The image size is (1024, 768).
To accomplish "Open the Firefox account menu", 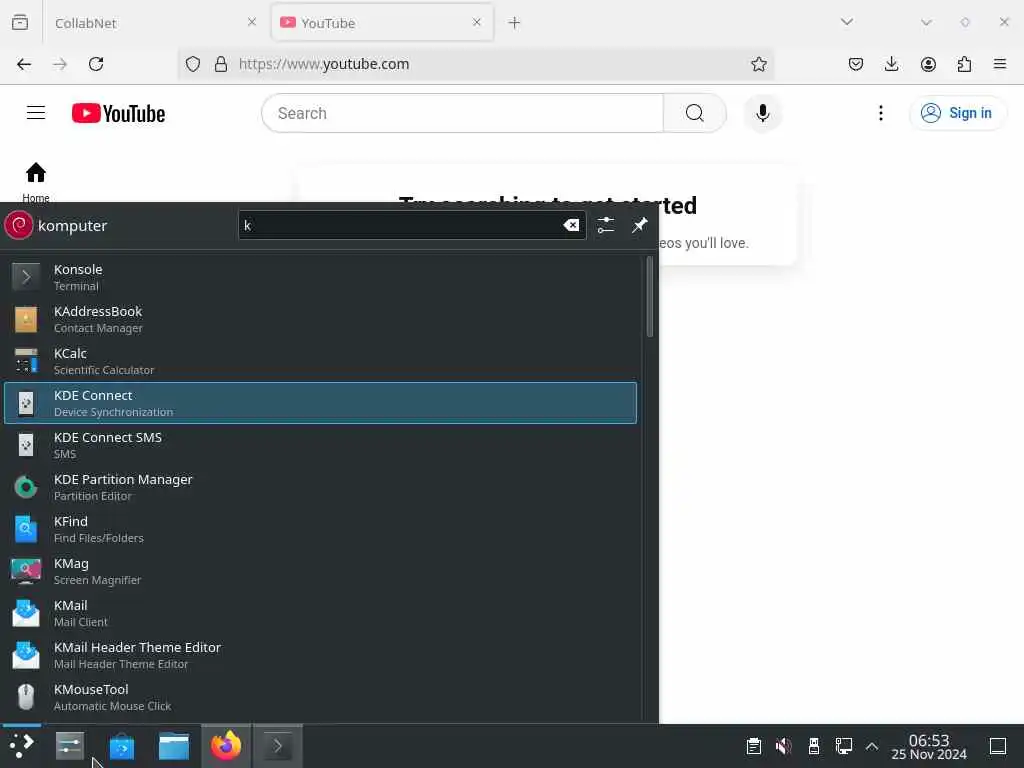I will click(x=928, y=64).
